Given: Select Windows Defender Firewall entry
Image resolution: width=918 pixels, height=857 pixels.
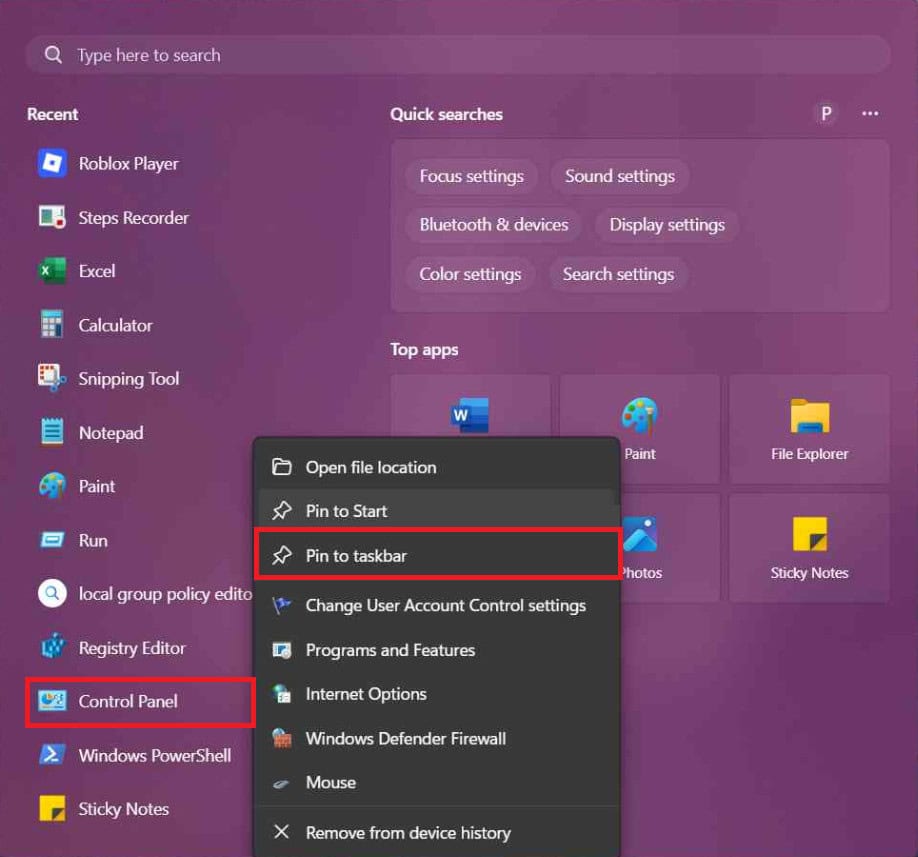Looking at the screenshot, I should (439, 738).
